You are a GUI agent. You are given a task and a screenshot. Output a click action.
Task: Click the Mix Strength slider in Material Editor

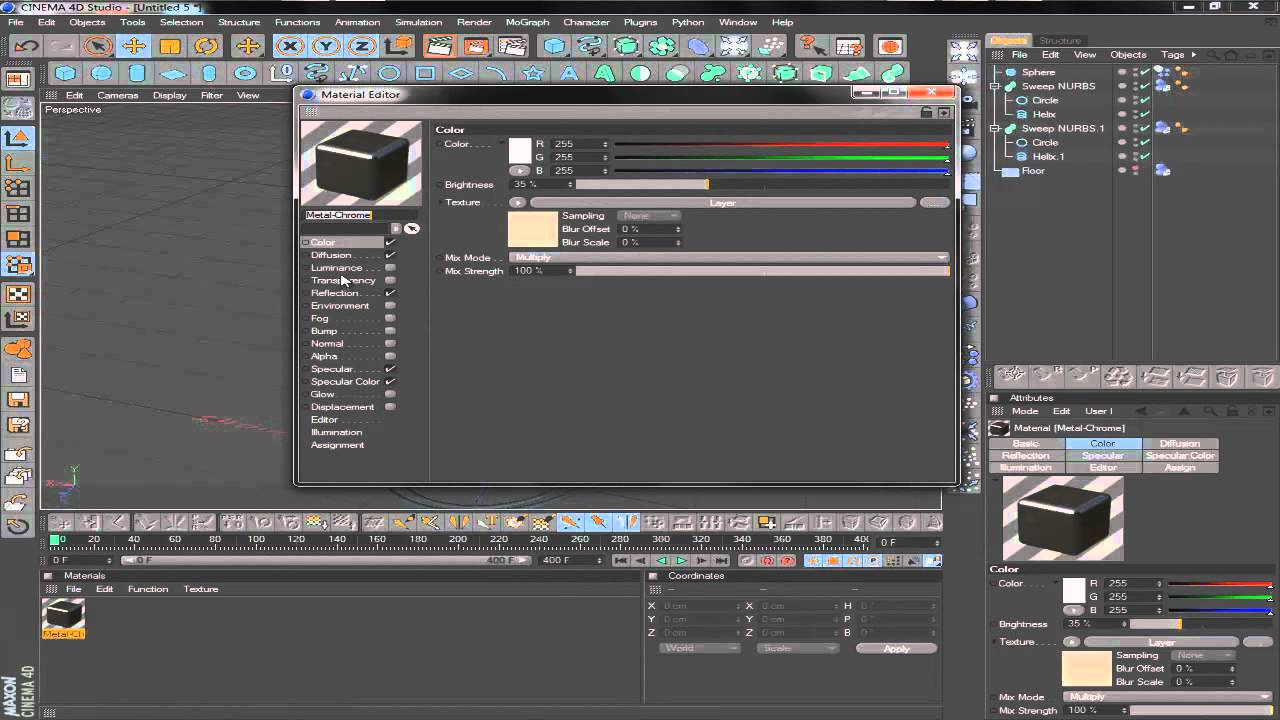click(x=762, y=271)
